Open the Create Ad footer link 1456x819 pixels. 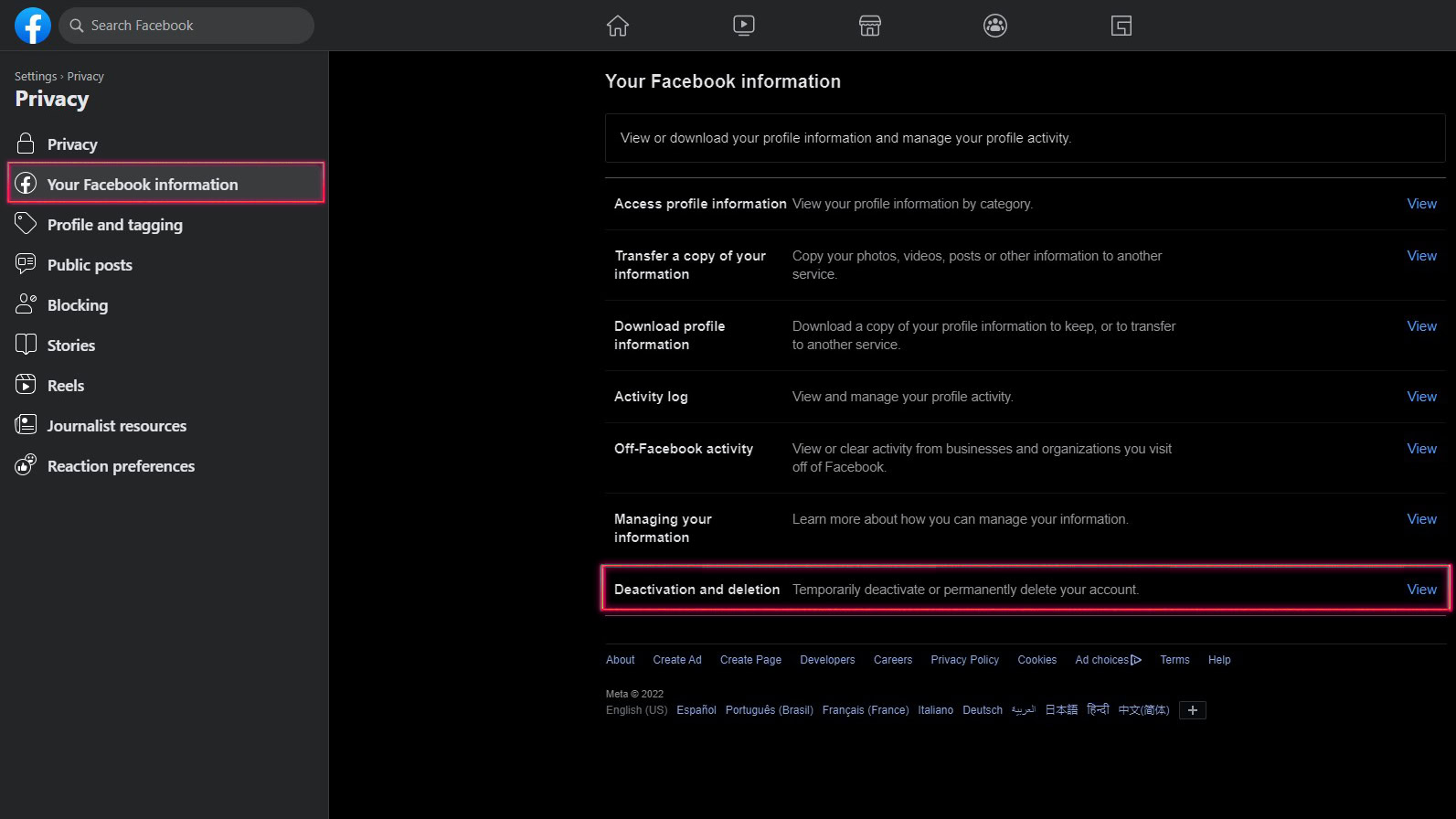tap(677, 660)
